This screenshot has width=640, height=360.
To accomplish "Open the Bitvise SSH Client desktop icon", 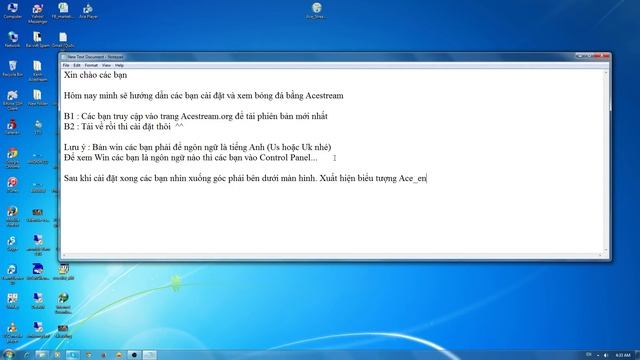I will click(12, 100).
